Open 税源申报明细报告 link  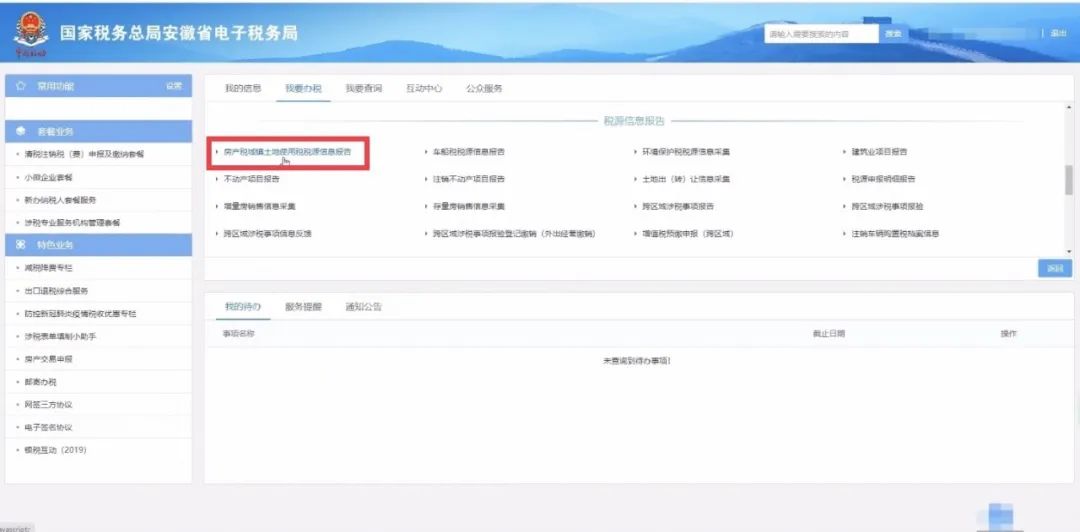(x=884, y=179)
